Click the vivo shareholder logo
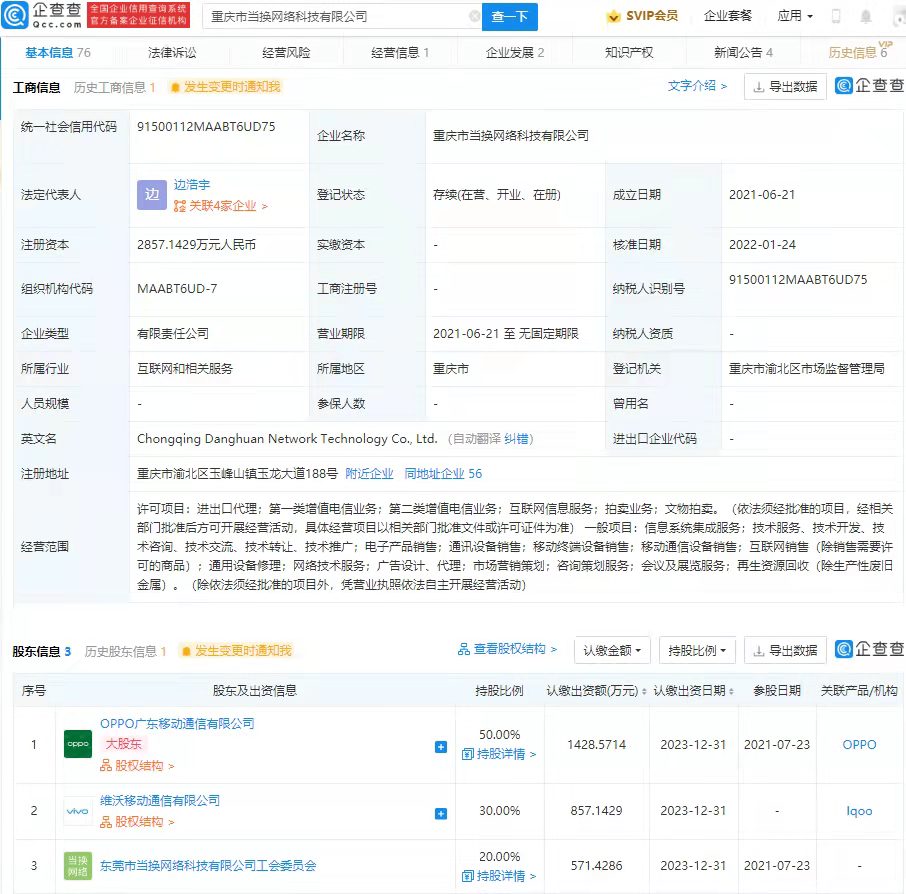Viewport: 906px width, 894px height. pos(78,811)
